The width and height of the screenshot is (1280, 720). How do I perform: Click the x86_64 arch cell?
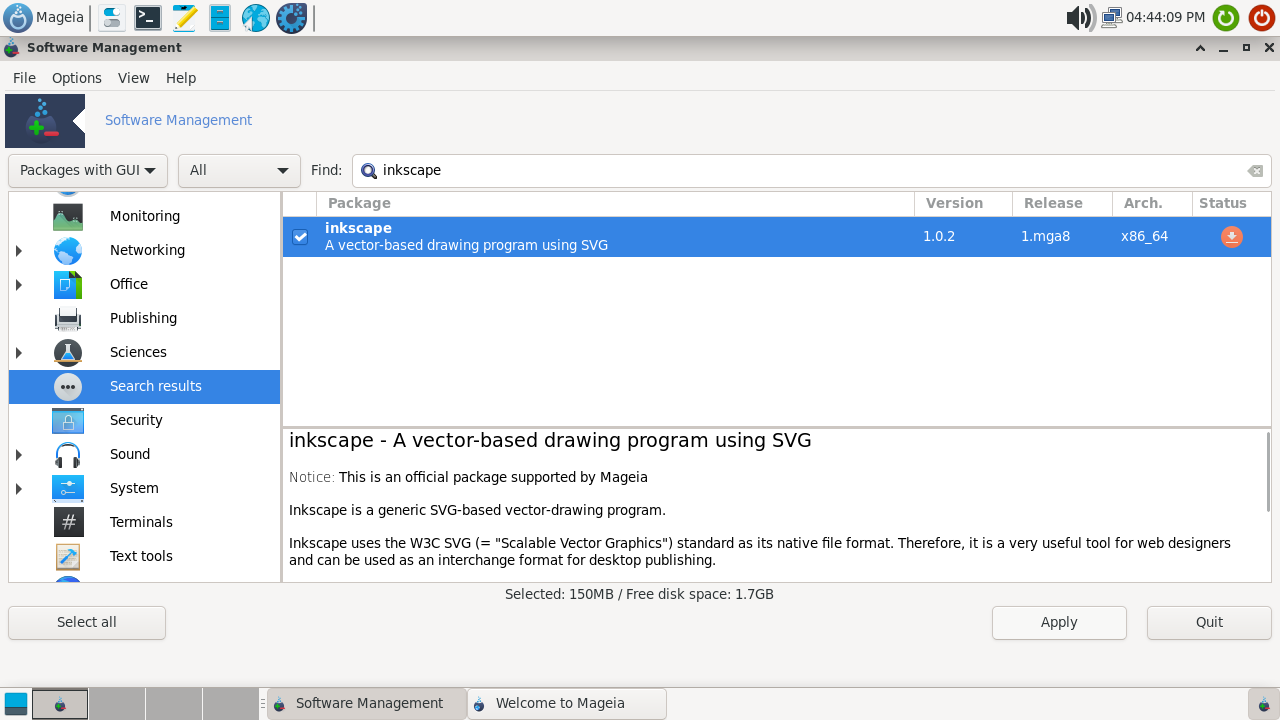click(1144, 237)
